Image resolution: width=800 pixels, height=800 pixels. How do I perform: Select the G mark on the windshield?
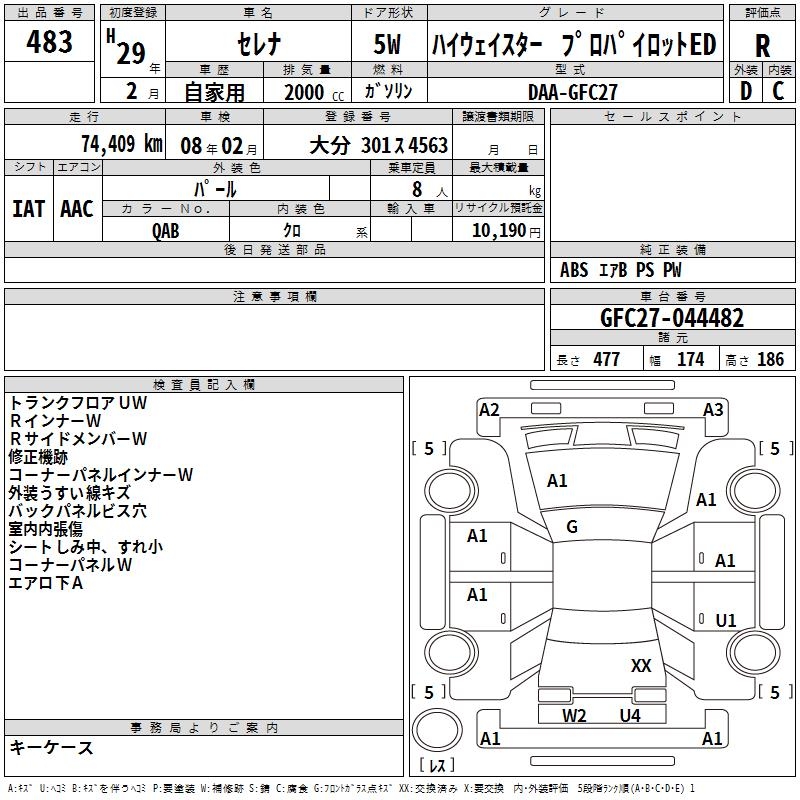pos(572,527)
